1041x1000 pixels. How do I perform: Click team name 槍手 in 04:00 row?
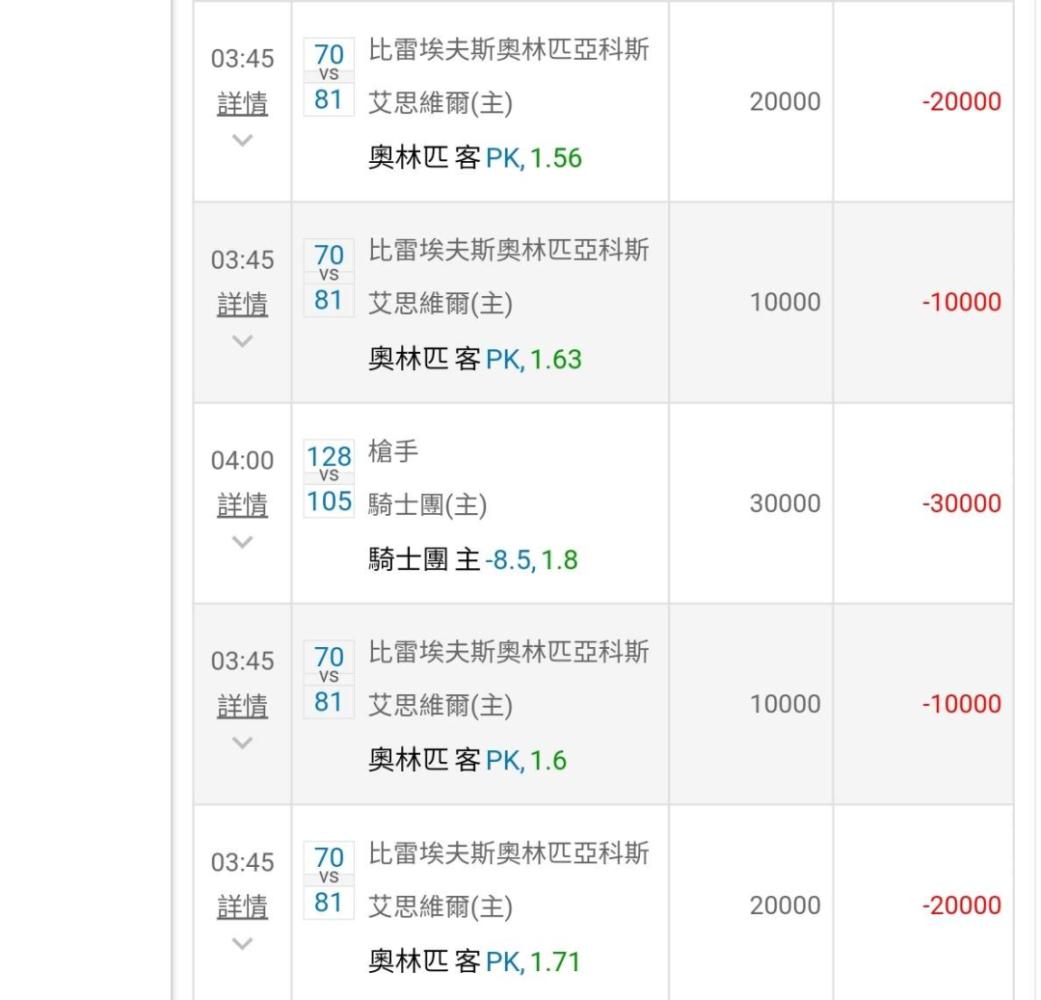[393, 452]
